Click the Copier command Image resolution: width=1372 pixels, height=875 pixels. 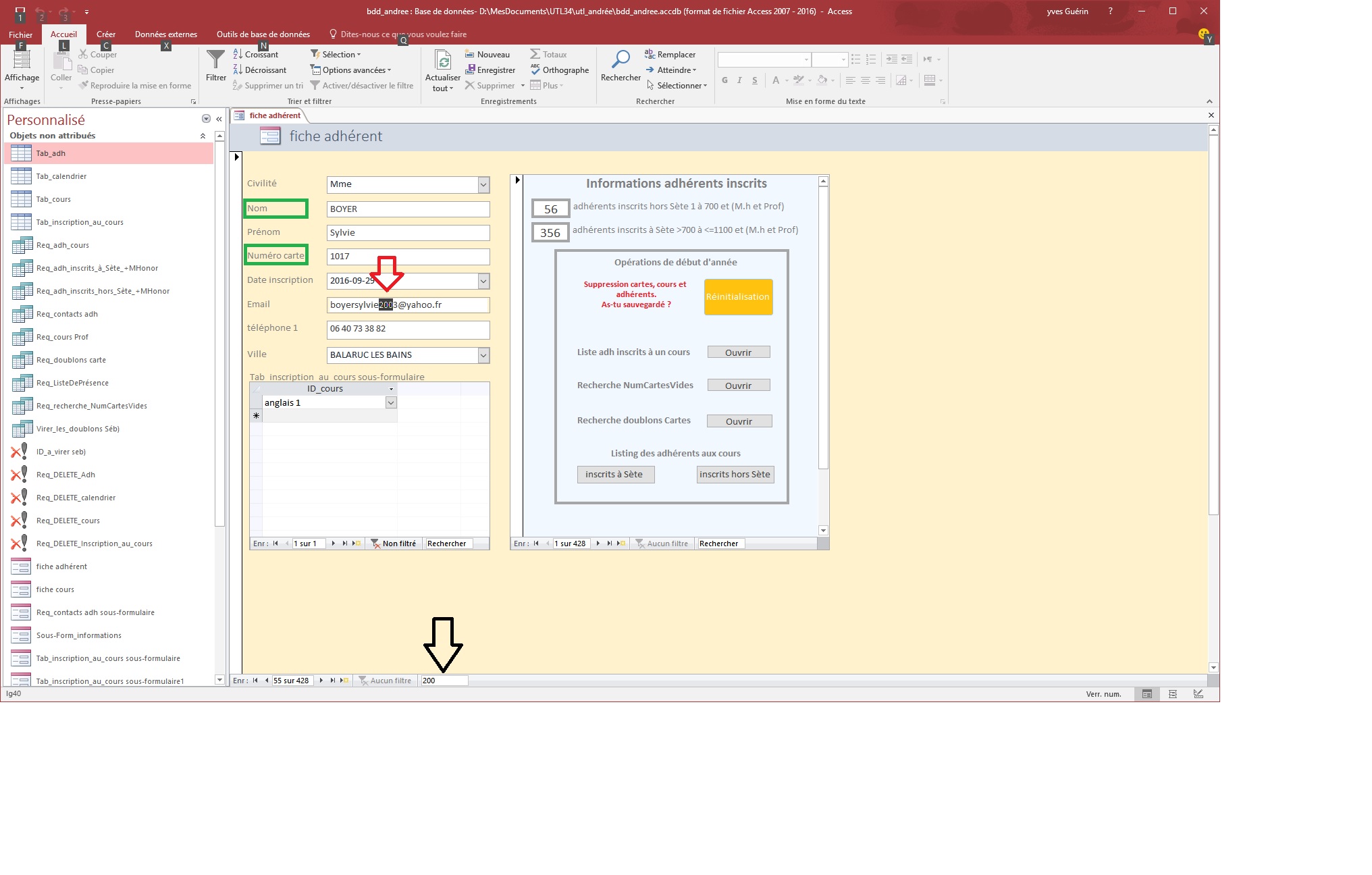point(96,70)
